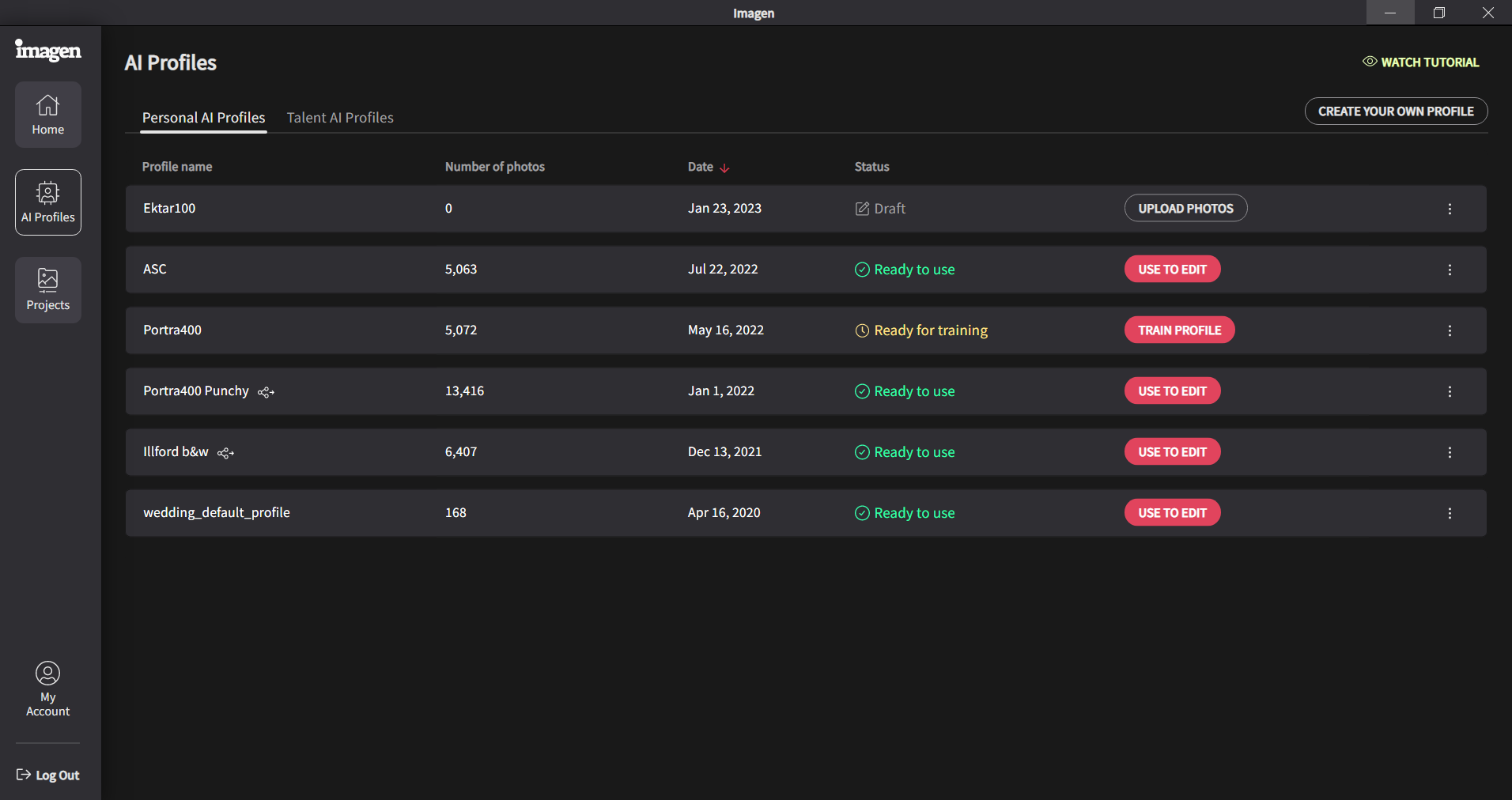This screenshot has height=800, width=1512.
Task: Click Ready to use checkmark for ASC
Action: pos(862,270)
